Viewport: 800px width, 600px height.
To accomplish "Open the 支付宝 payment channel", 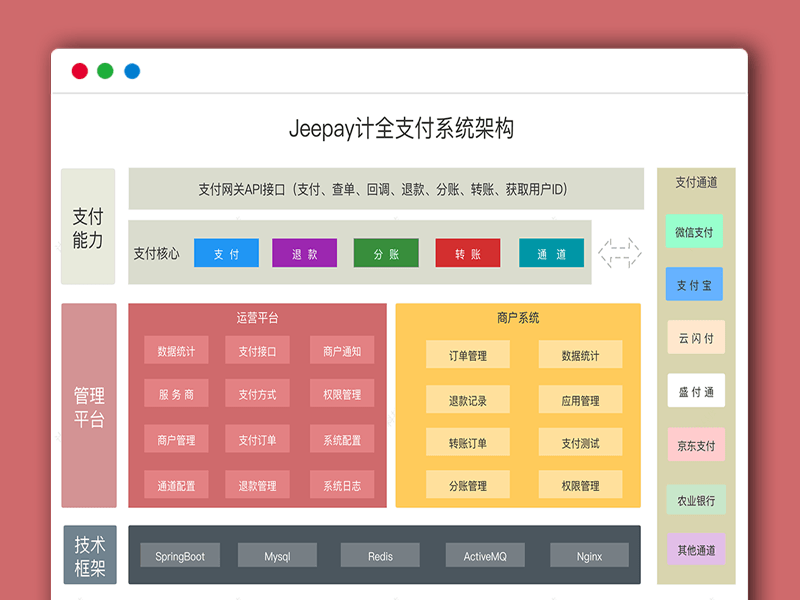I will [696, 284].
